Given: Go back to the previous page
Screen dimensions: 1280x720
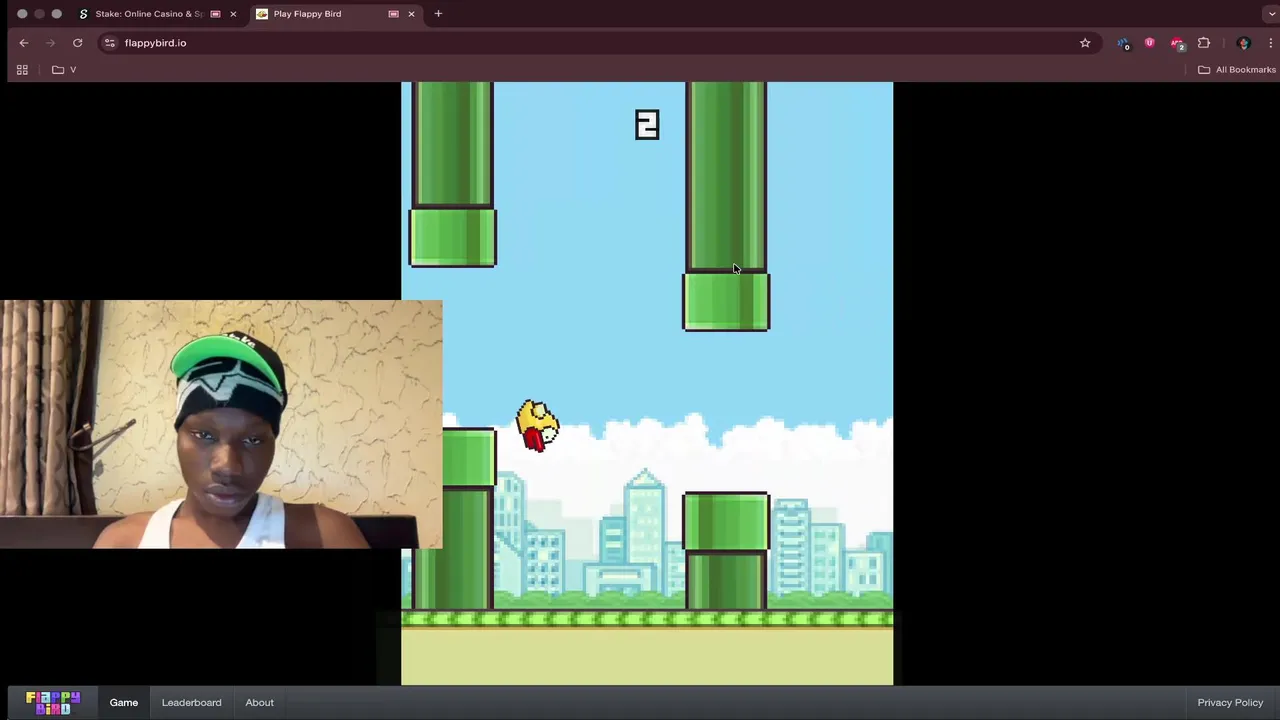Looking at the screenshot, I should click(24, 43).
